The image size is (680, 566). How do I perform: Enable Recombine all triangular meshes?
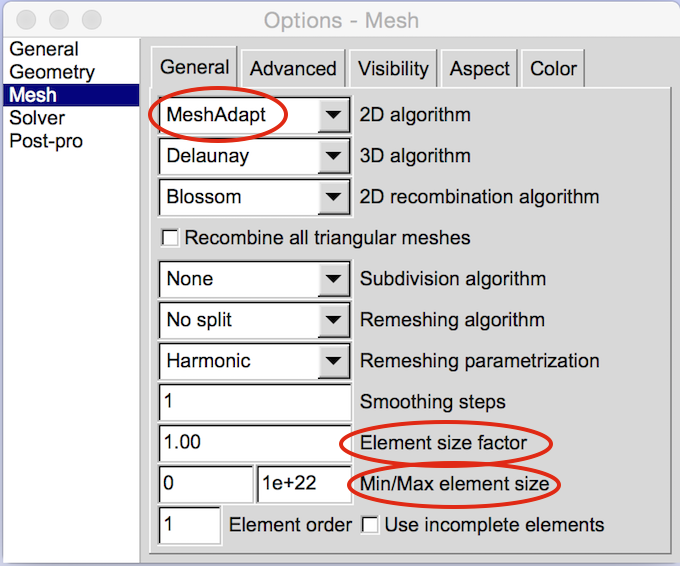click(170, 238)
